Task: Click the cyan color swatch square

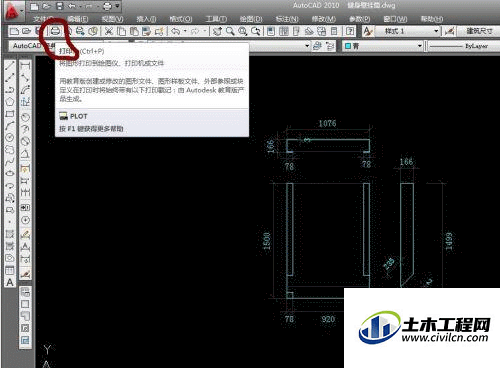Action: [348, 46]
